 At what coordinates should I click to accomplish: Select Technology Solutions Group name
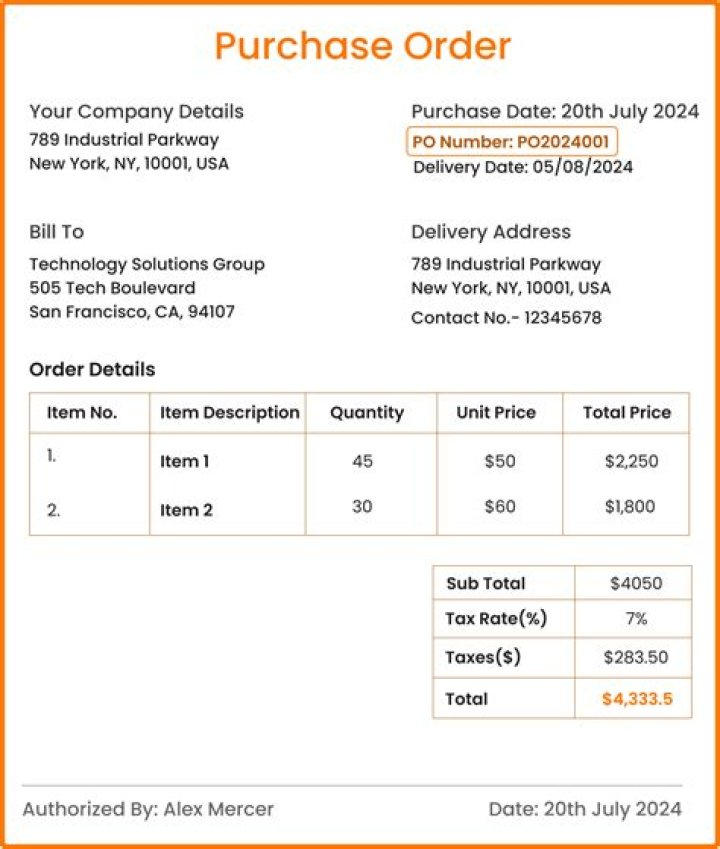(147, 264)
